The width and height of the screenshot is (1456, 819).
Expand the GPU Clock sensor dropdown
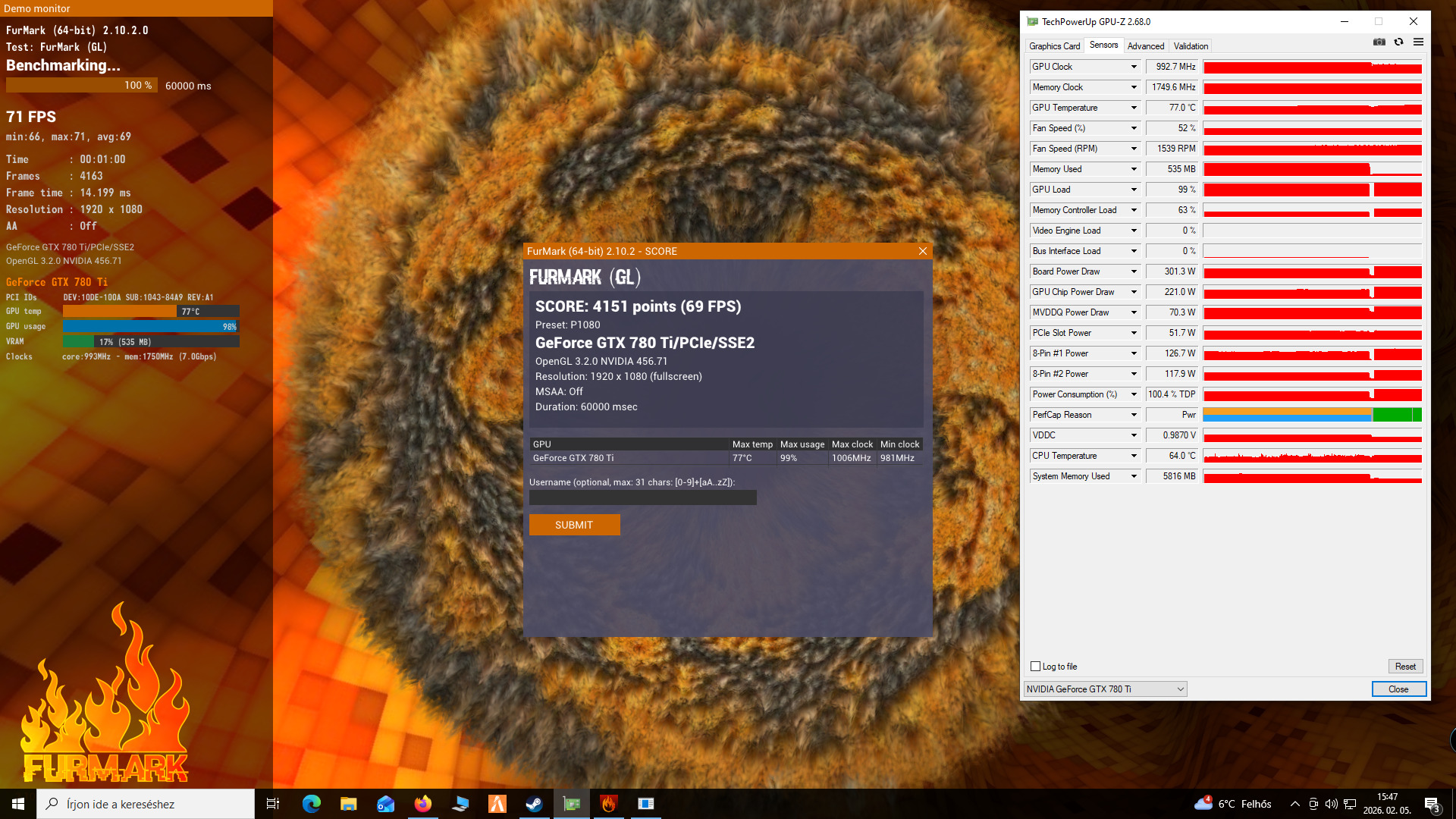1134,67
